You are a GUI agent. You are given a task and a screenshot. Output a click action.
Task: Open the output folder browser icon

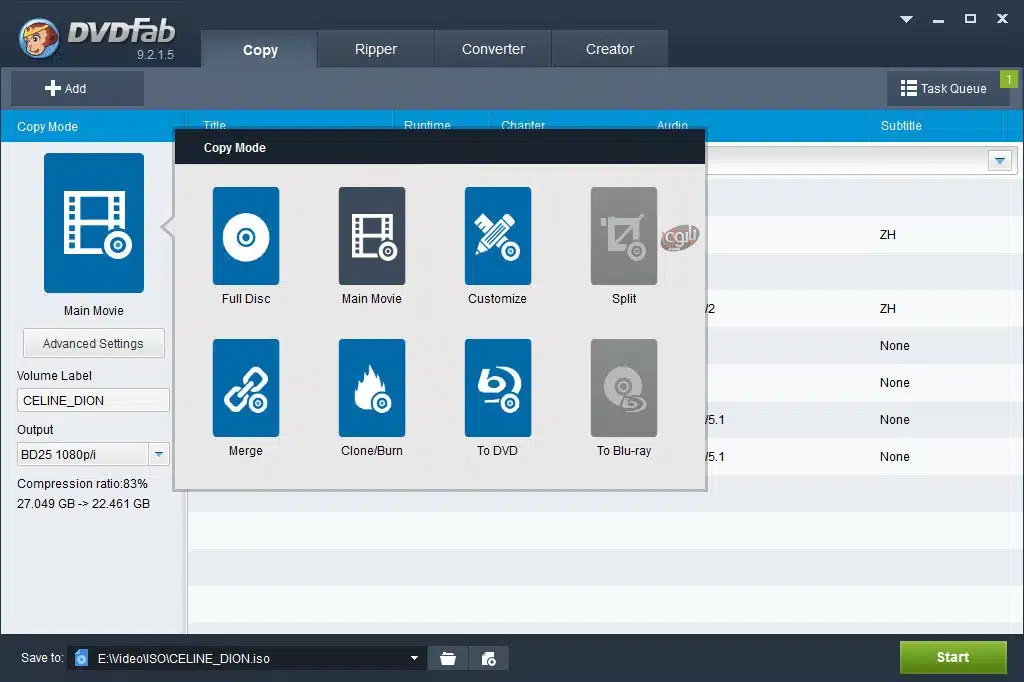[448, 658]
